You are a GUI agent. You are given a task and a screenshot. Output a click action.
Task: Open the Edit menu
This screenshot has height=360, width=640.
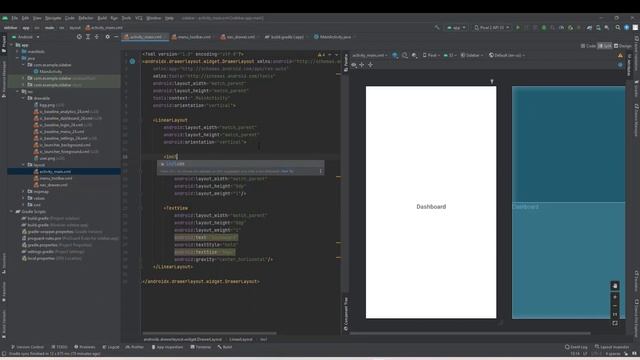coord(25,18)
